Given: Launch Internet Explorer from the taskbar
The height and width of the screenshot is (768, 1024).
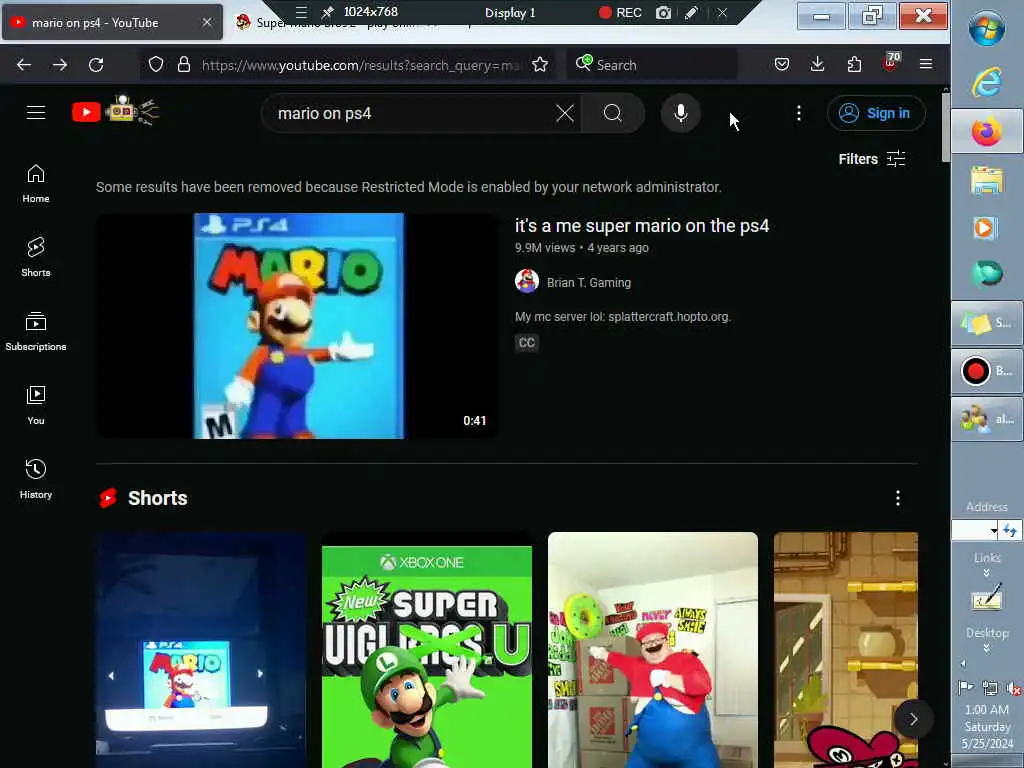Looking at the screenshot, I should [x=987, y=82].
